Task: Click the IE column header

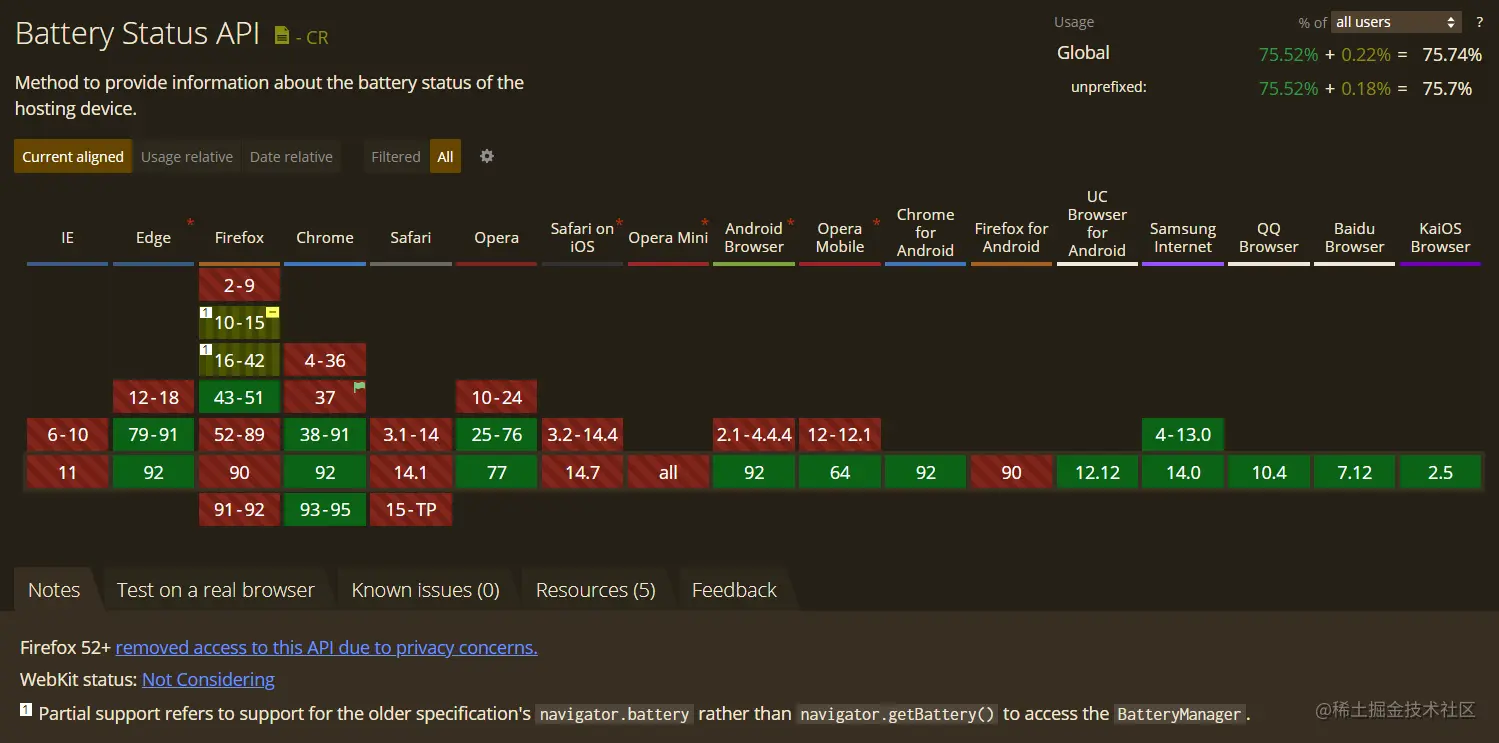Action: [67, 237]
